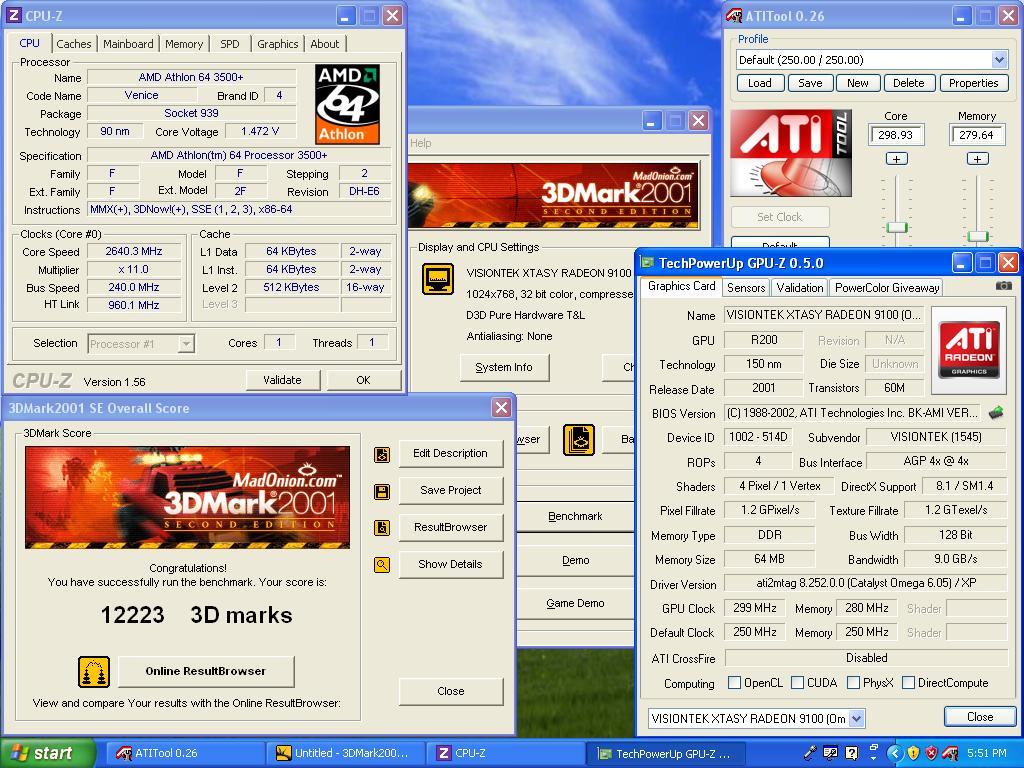Toggle the DirectCompute checkbox in GPU-Z
This screenshot has height=768, width=1024.
[908, 682]
